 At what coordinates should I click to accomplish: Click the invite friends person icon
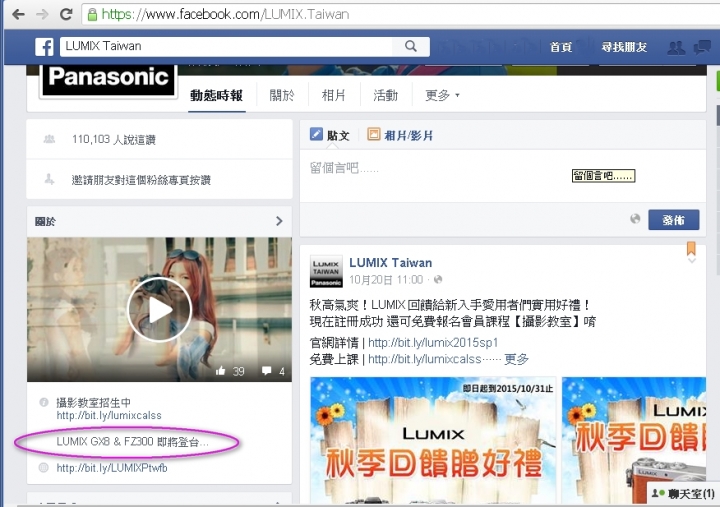(x=49, y=179)
